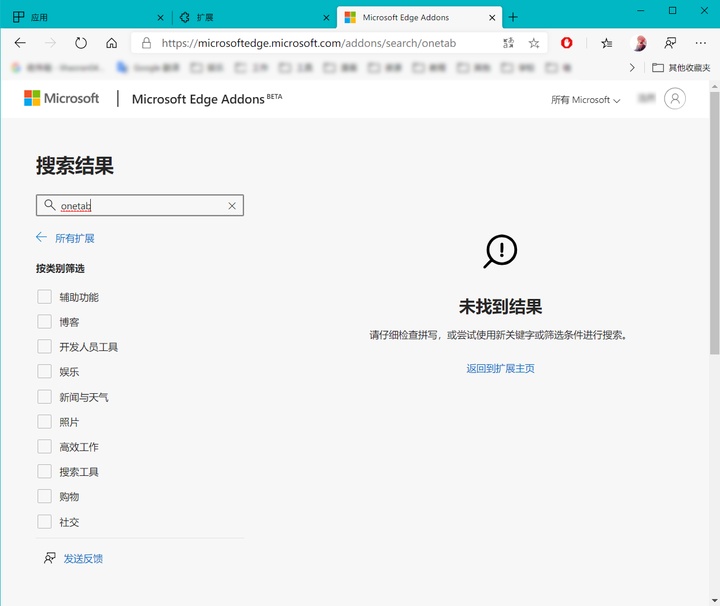Image resolution: width=720 pixels, height=606 pixels.
Task: Go back using the browser back arrow
Action: 20,43
